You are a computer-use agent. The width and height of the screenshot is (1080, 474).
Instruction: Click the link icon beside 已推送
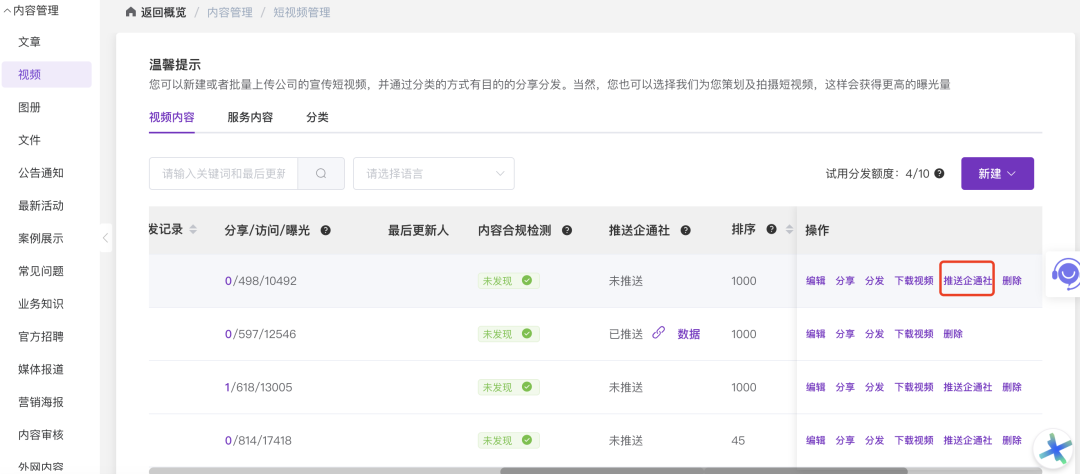pyautogui.click(x=658, y=334)
